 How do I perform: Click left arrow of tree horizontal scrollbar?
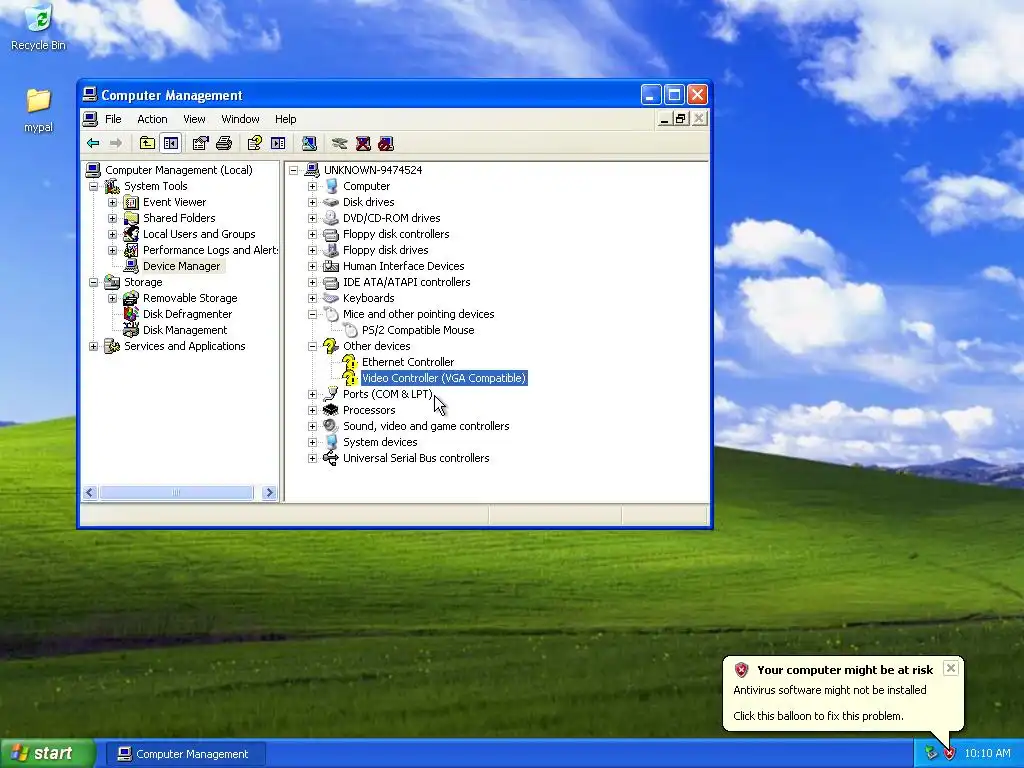click(x=90, y=493)
